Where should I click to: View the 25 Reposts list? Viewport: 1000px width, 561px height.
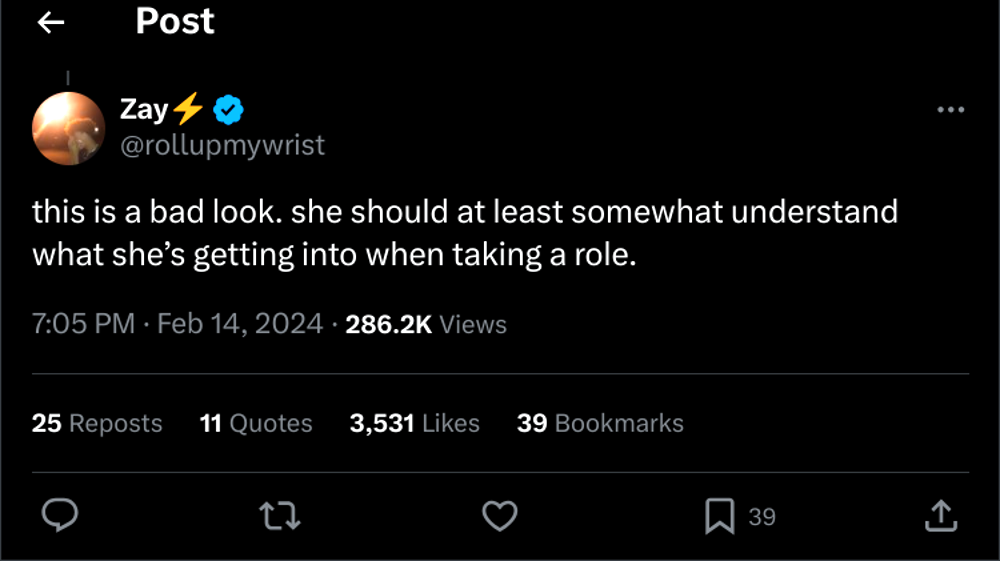tap(97, 423)
